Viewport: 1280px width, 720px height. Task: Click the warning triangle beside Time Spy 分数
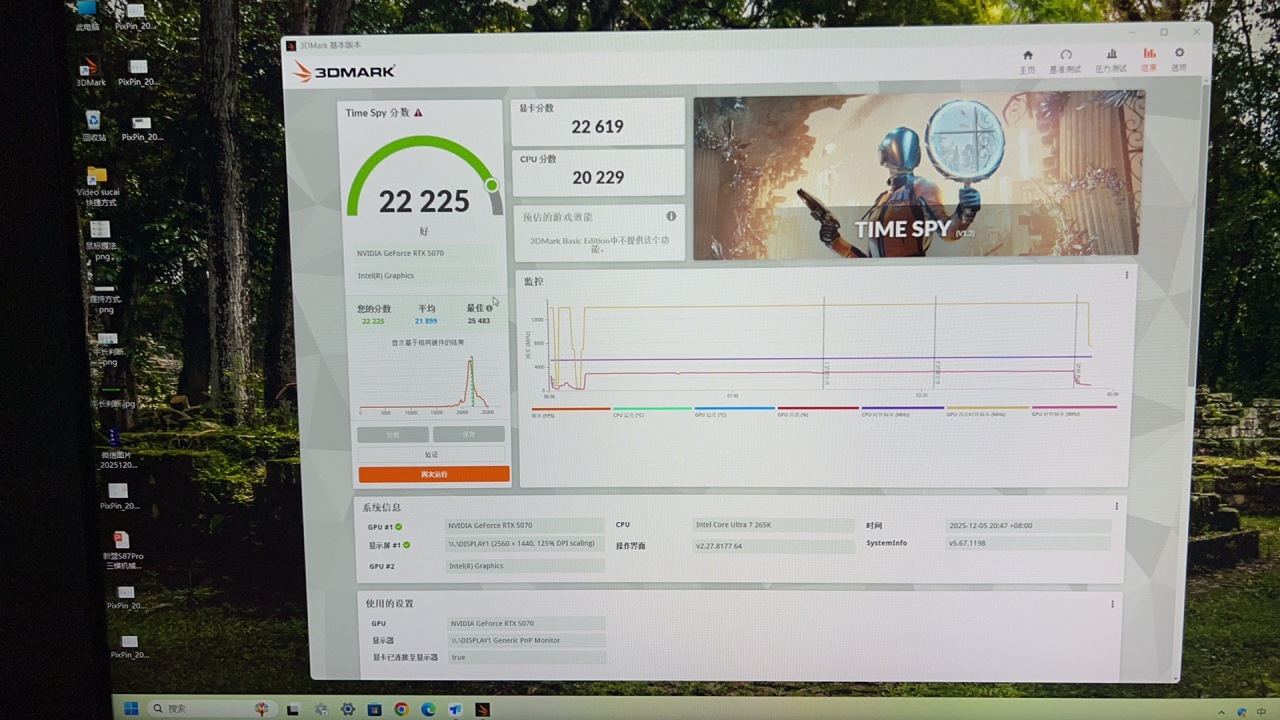tap(418, 113)
